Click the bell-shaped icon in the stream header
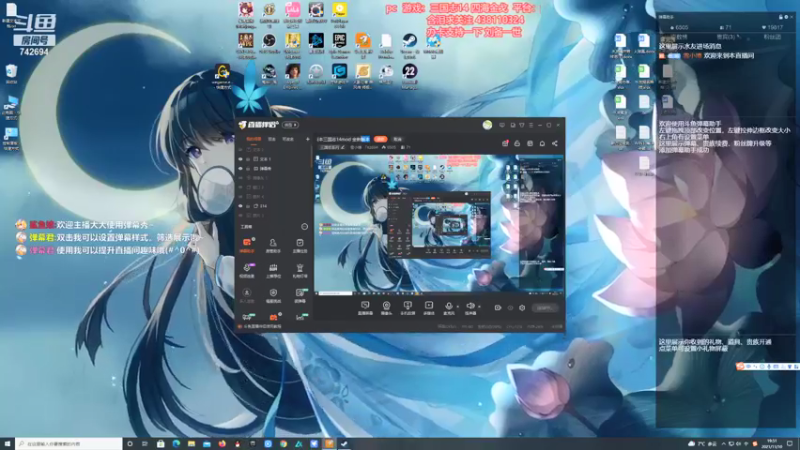Viewport: 800px width, 450px height. [542, 143]
